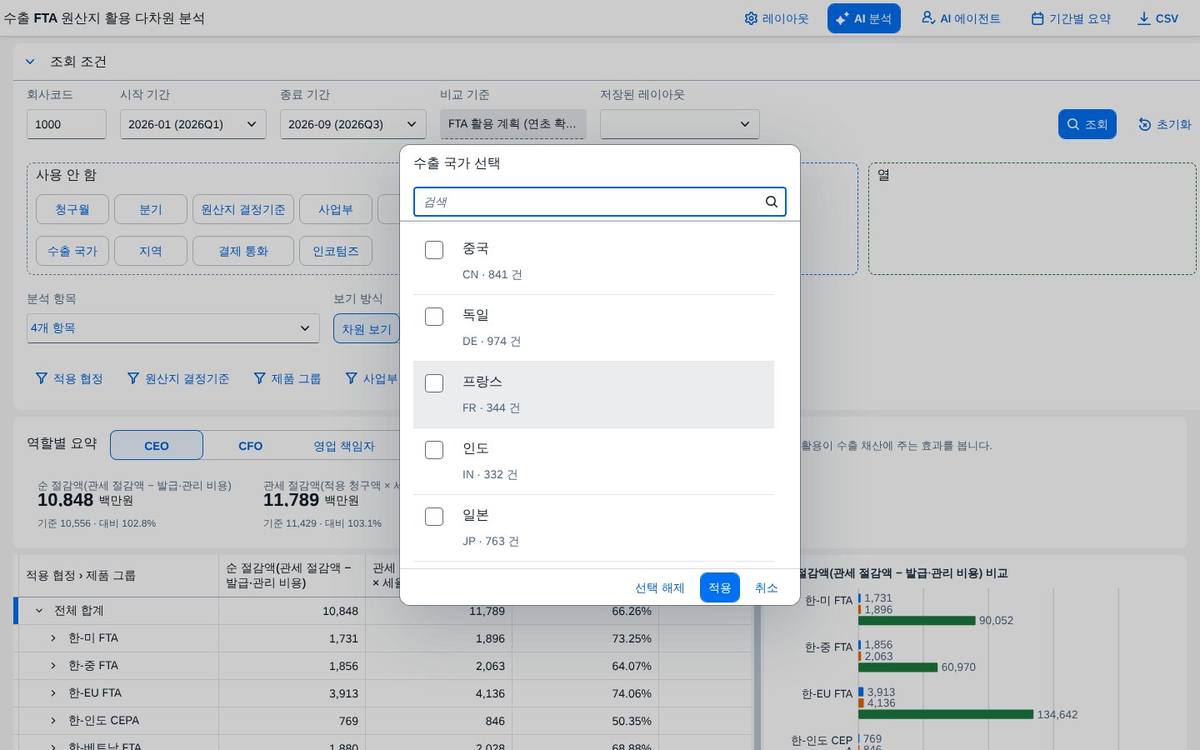Open the 사업부 filter funnel
Viewport: 1200px width, 750px height.
point(351,379)
